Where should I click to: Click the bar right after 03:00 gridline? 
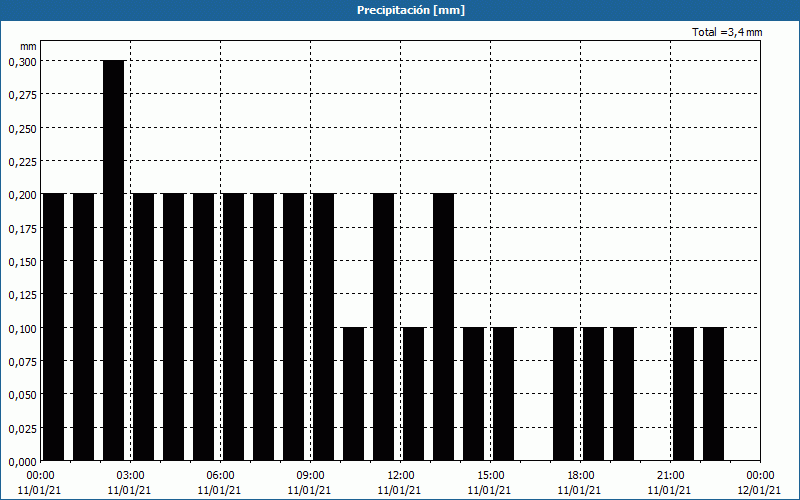pos(143,327)
